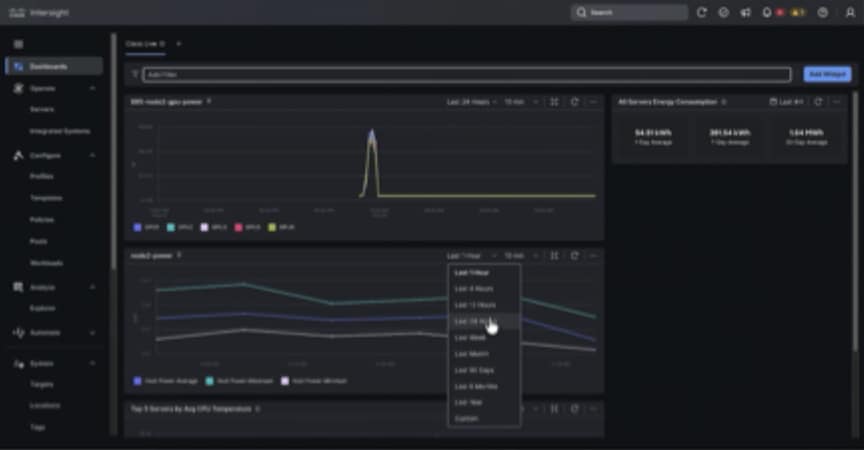Open Locations under System
Screen dimensions: 864x450
click(45, 405)
